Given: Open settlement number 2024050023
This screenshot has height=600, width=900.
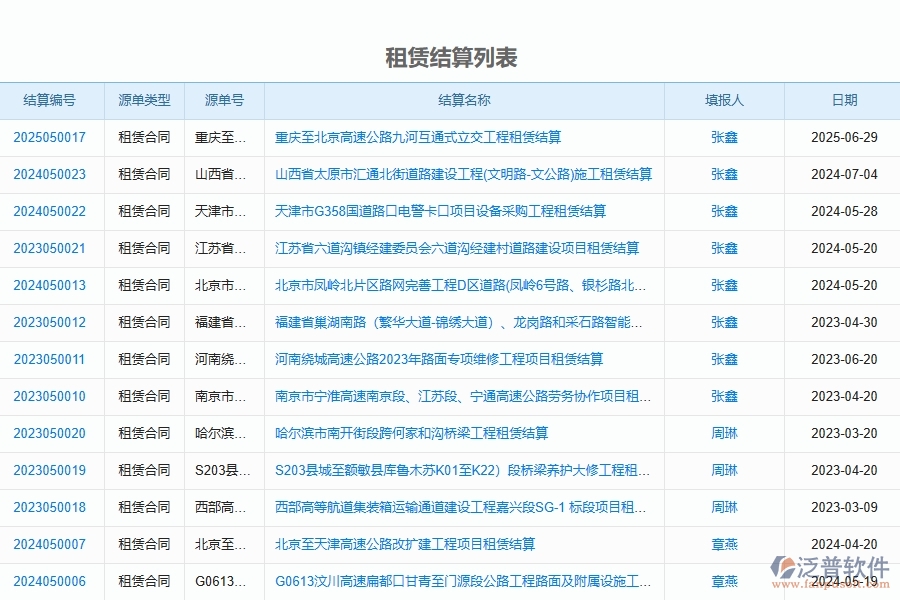Looking at the screenshot, I should 51,174.
